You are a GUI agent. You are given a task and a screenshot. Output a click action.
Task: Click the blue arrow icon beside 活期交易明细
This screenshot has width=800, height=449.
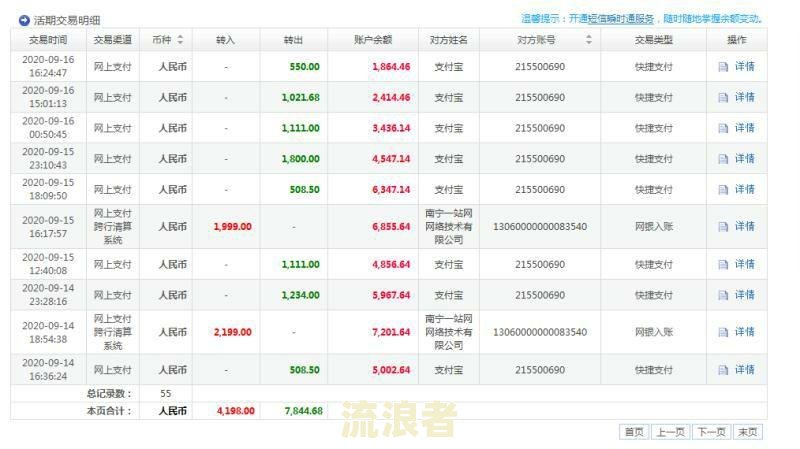[24, 20]
